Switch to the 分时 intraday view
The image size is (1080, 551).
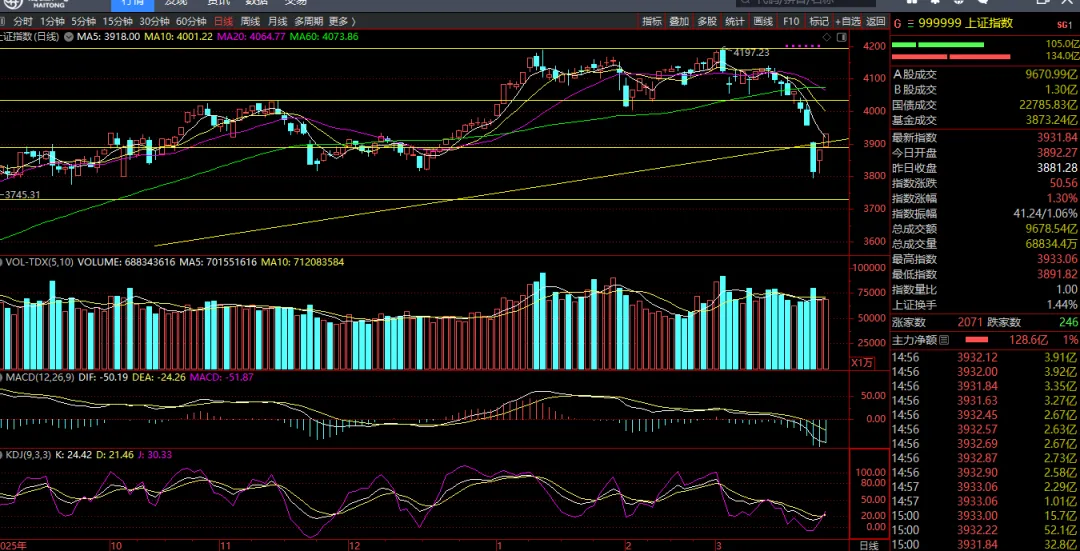[x=23, y=21]
